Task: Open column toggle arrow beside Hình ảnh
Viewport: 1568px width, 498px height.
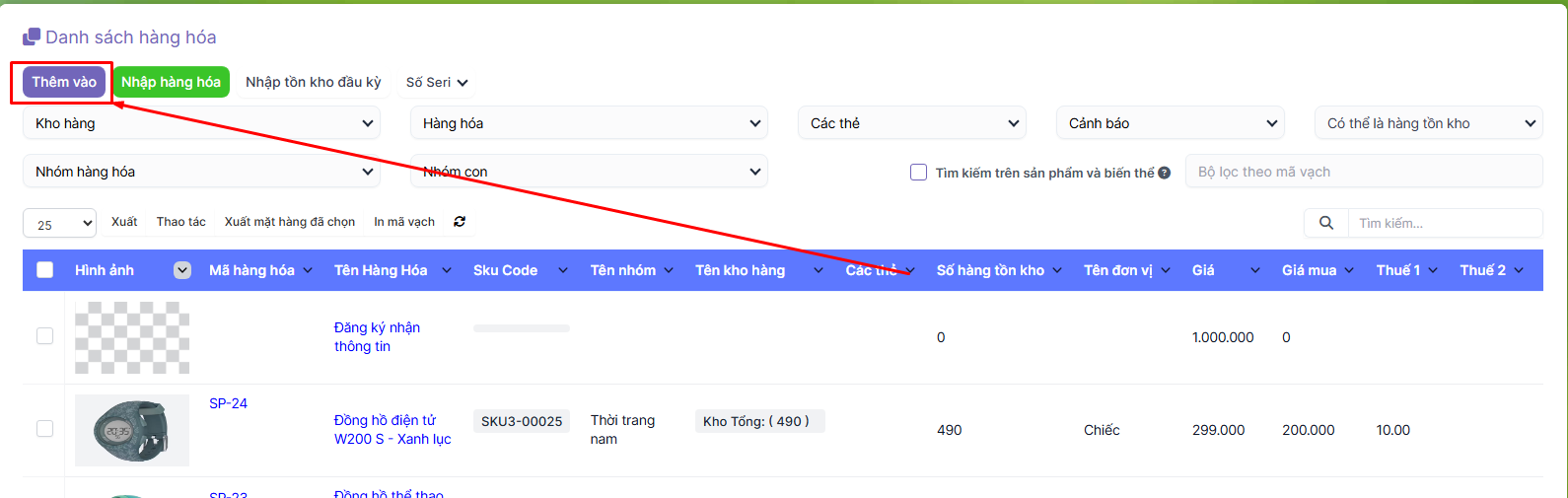Action: tap(182, 270)
